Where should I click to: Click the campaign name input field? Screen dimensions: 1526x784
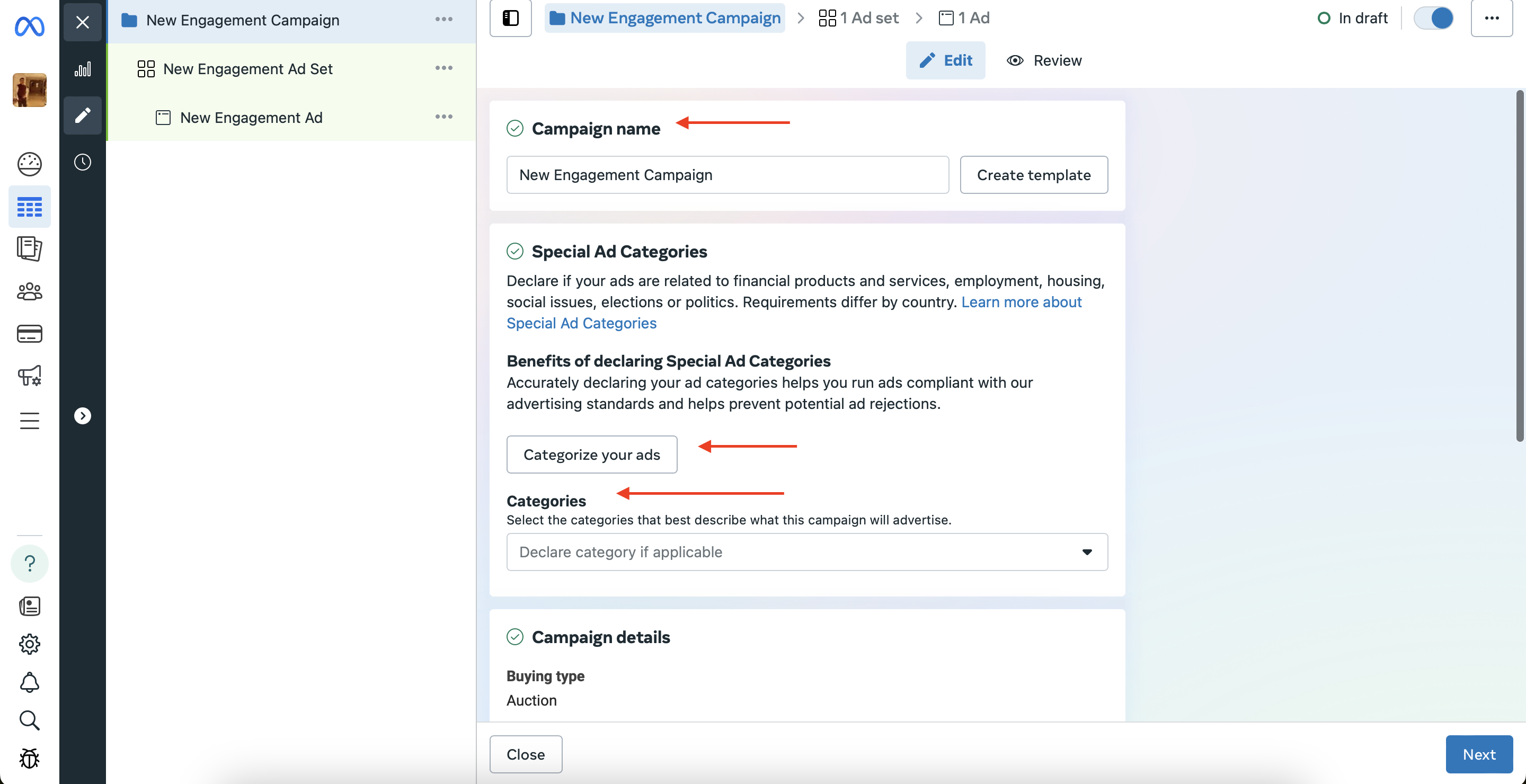coord(727,175)
